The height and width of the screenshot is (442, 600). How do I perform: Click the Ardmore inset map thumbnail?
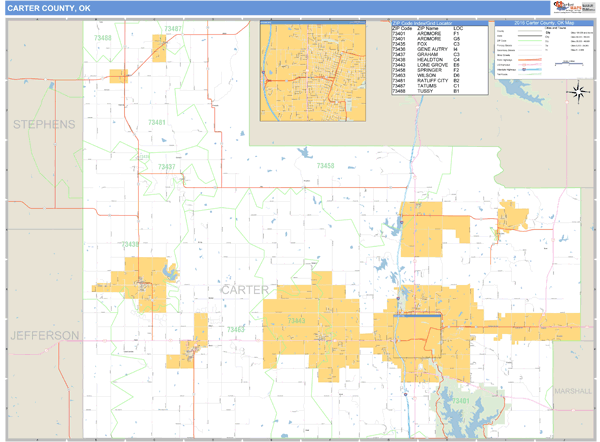point(324,60)
